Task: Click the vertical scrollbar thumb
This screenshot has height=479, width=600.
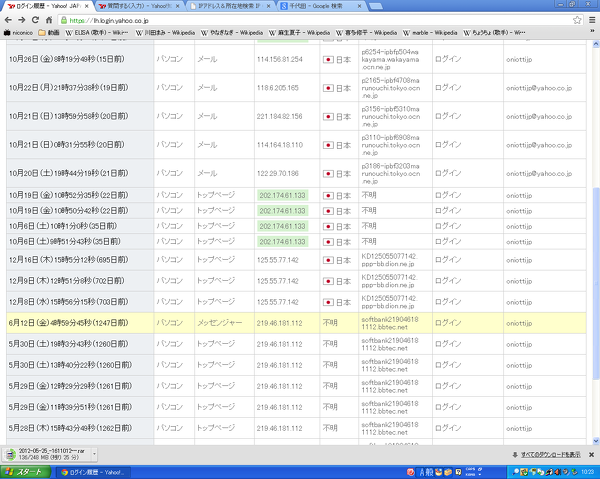Action: [x=595, y=283]
